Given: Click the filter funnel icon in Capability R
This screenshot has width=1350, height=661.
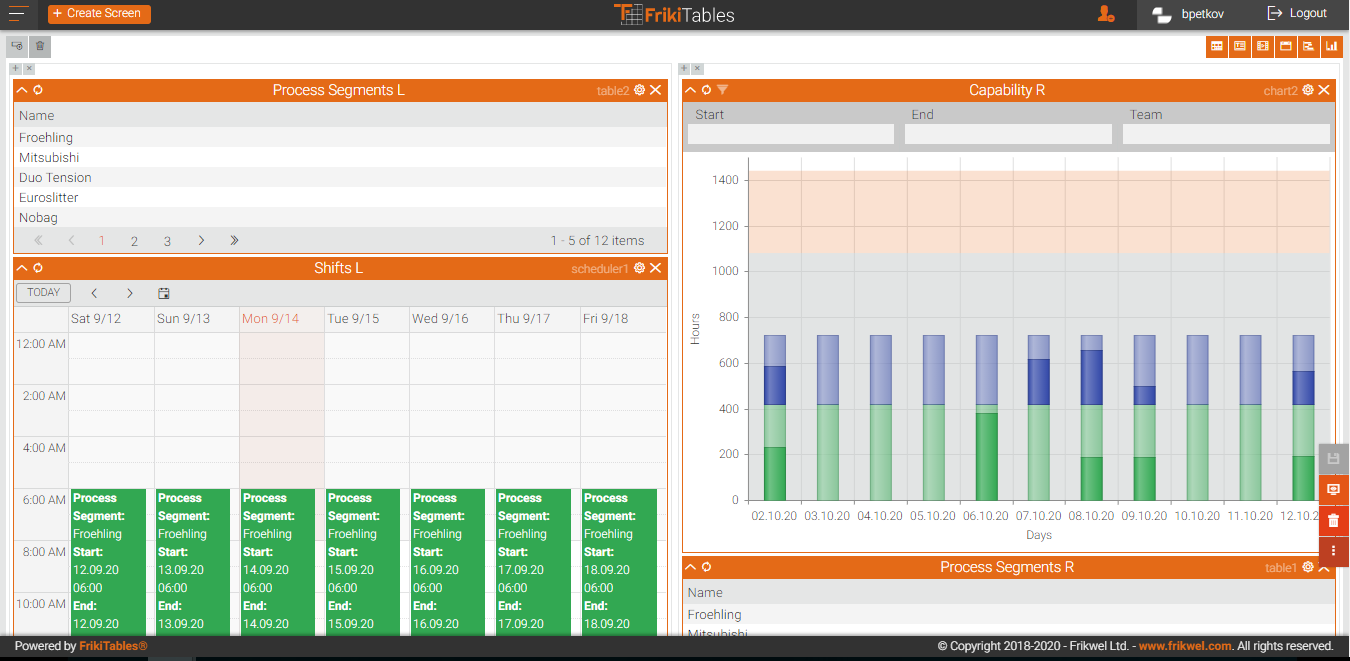Looking at the screenshot, I should 722,90.
